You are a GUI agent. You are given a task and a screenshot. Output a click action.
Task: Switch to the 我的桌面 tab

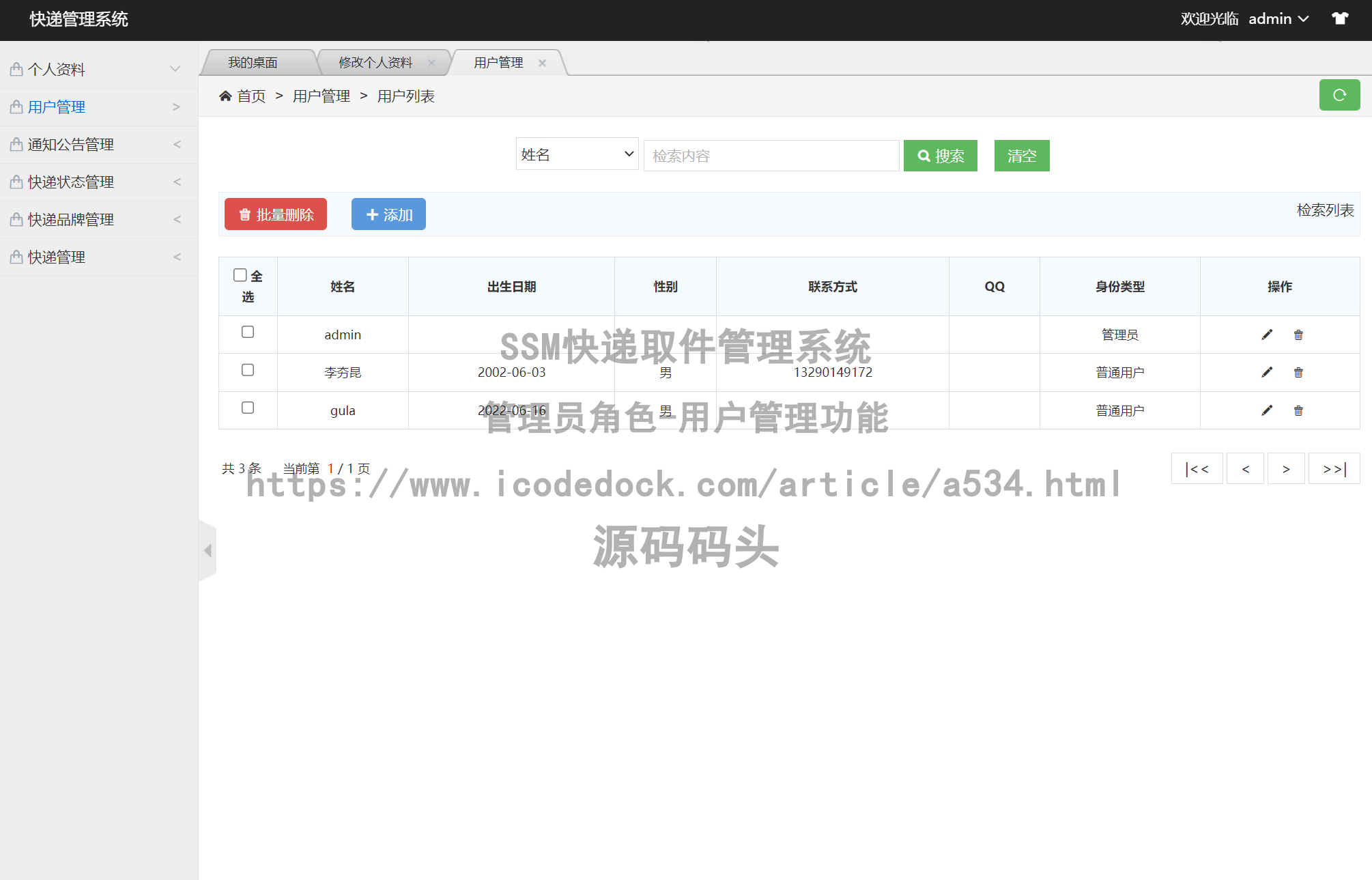pyautogui.click(x=253, y=62)
